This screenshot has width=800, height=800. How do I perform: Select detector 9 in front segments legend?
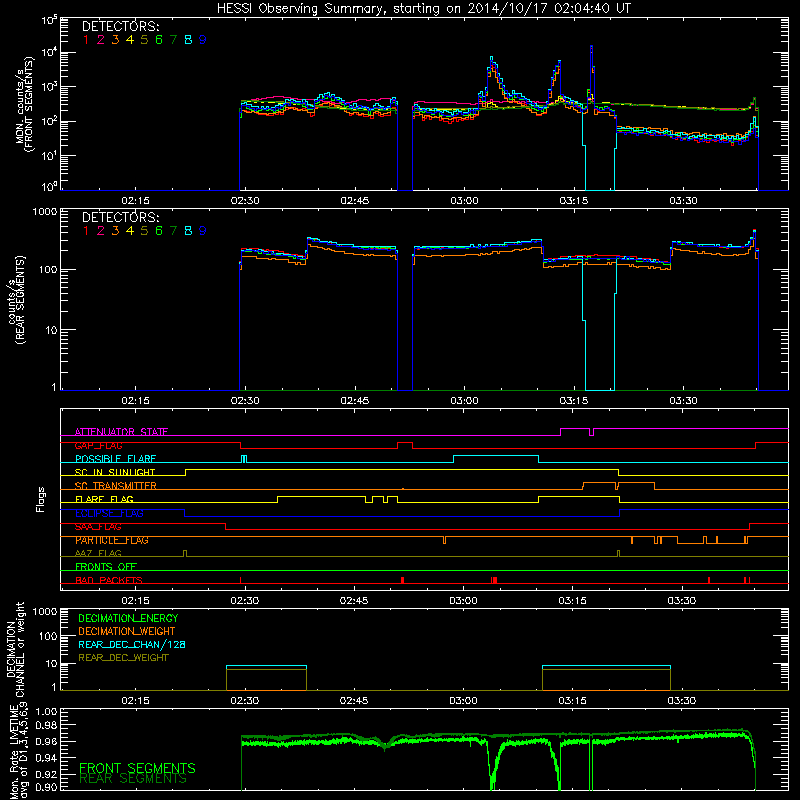point(203,40)
